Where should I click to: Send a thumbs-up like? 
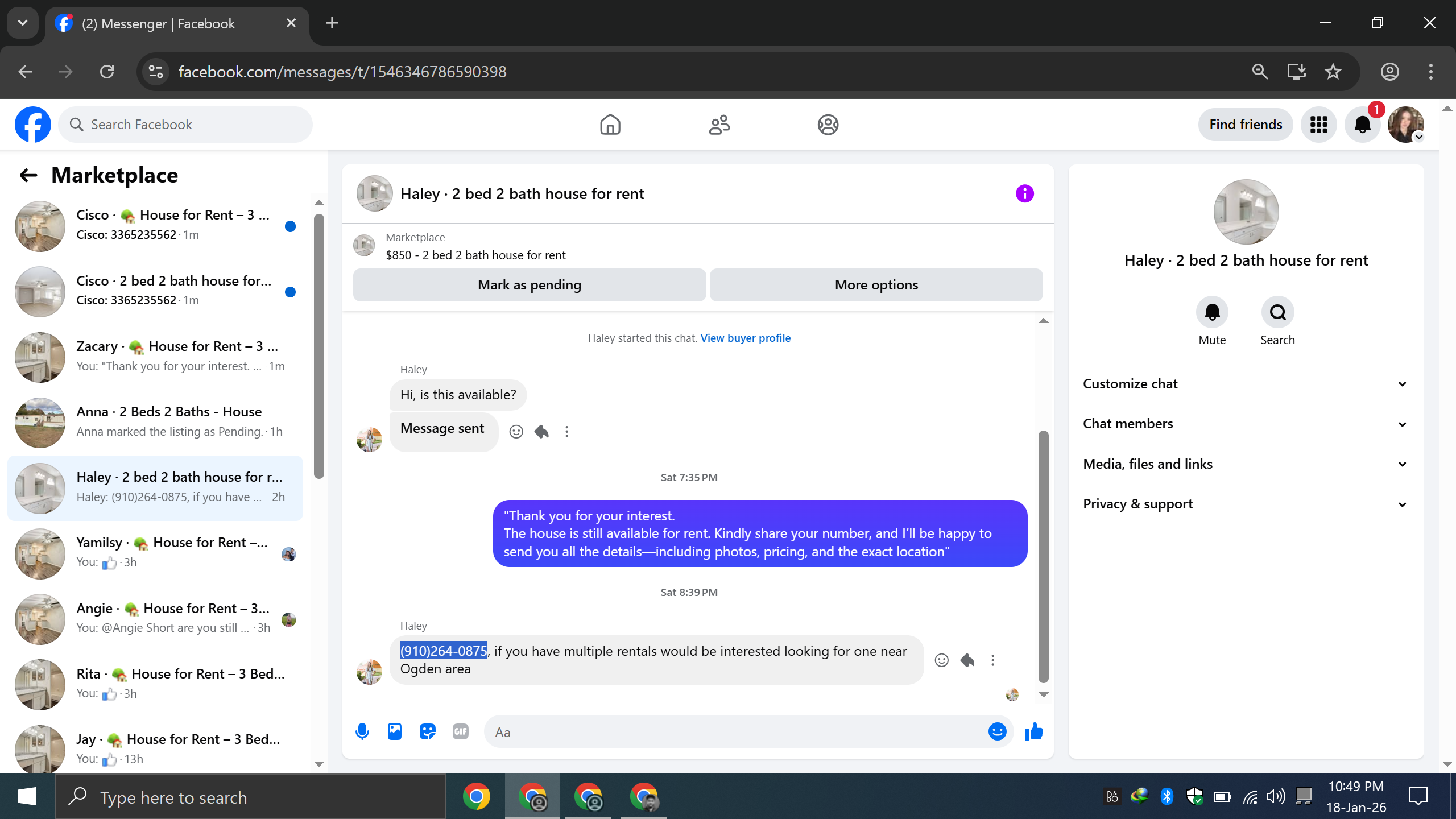1033,731
